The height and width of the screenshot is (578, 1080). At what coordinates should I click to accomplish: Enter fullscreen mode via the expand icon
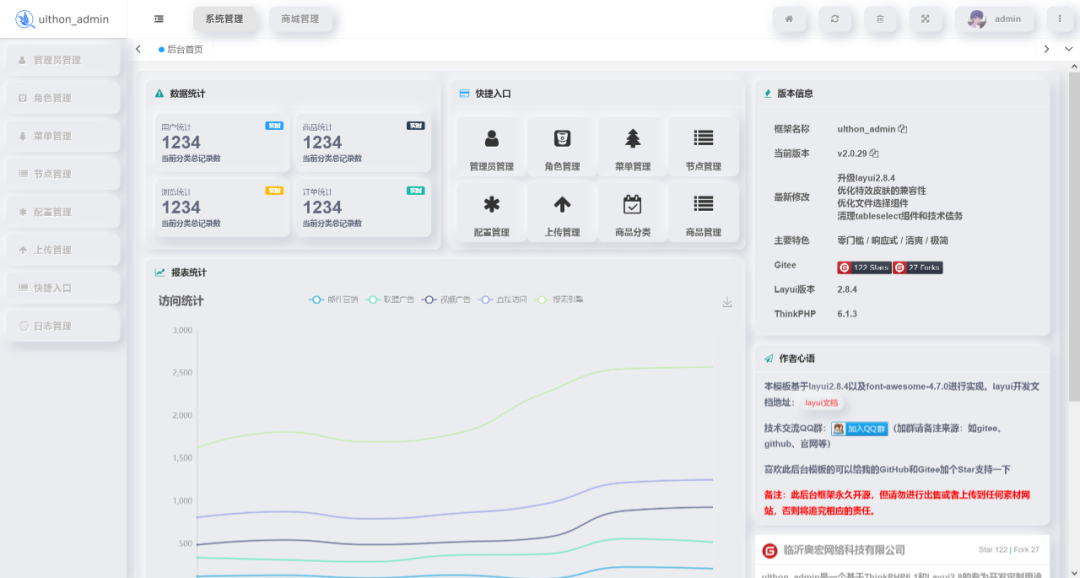tap(926, 18)
